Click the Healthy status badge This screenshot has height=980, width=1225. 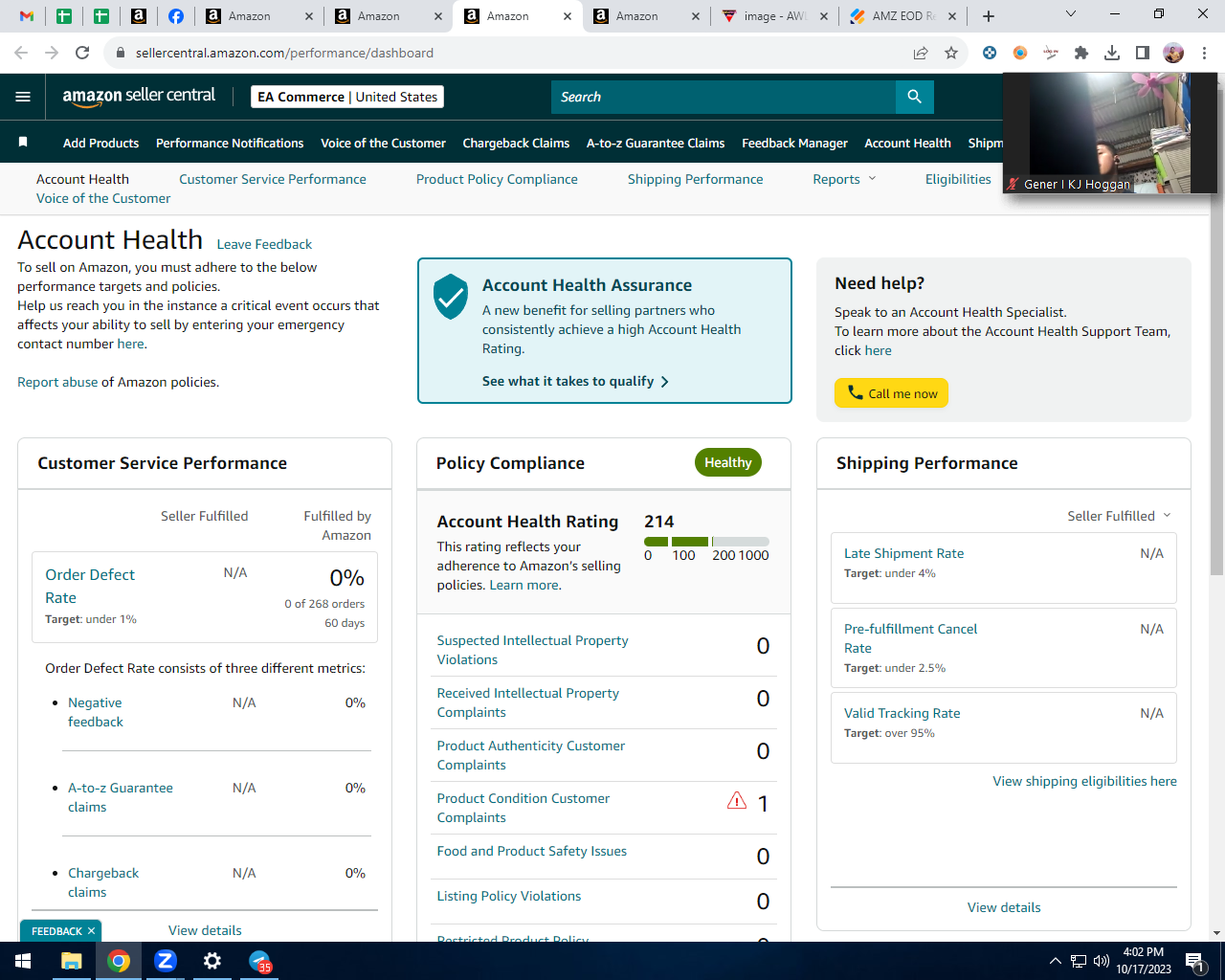coord(728,462)
